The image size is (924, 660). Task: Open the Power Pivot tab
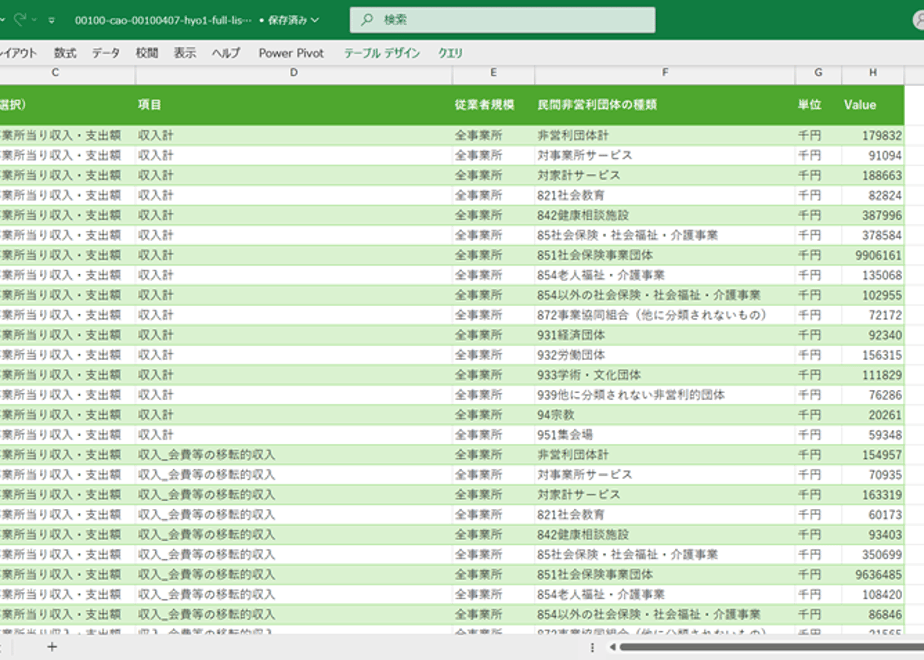[x=291, y=53]
